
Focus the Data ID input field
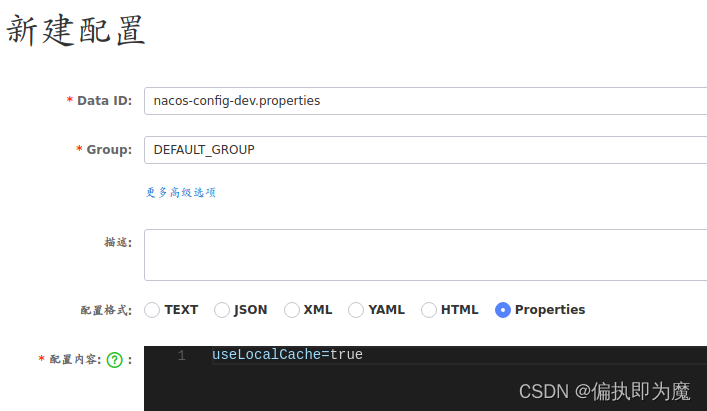[425, 101]
